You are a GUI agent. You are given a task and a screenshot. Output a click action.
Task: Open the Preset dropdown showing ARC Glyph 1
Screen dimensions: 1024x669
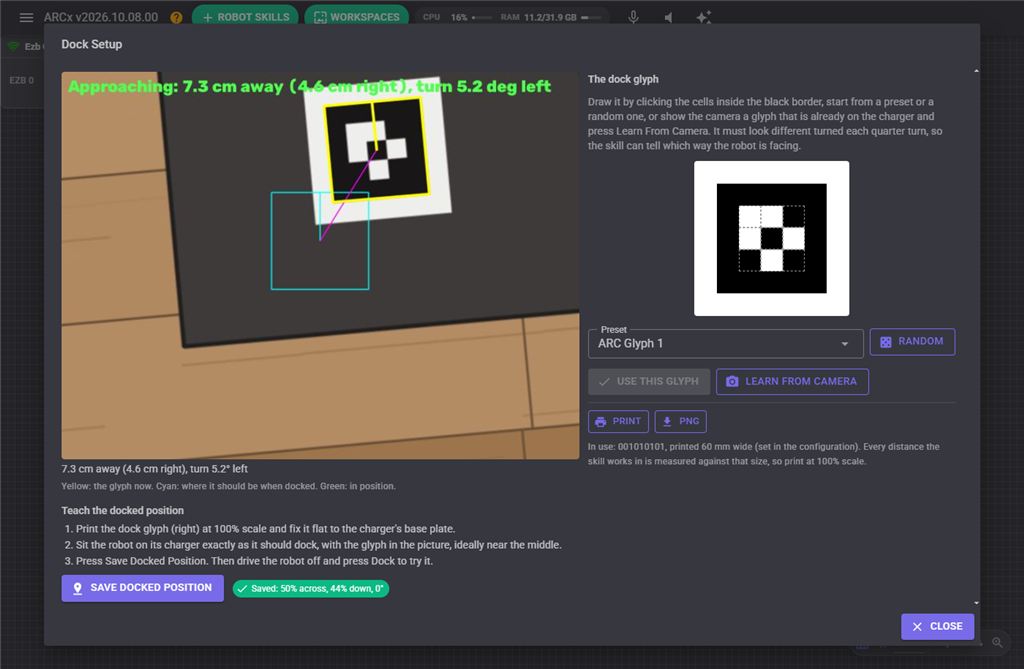(x=726, y=344)
